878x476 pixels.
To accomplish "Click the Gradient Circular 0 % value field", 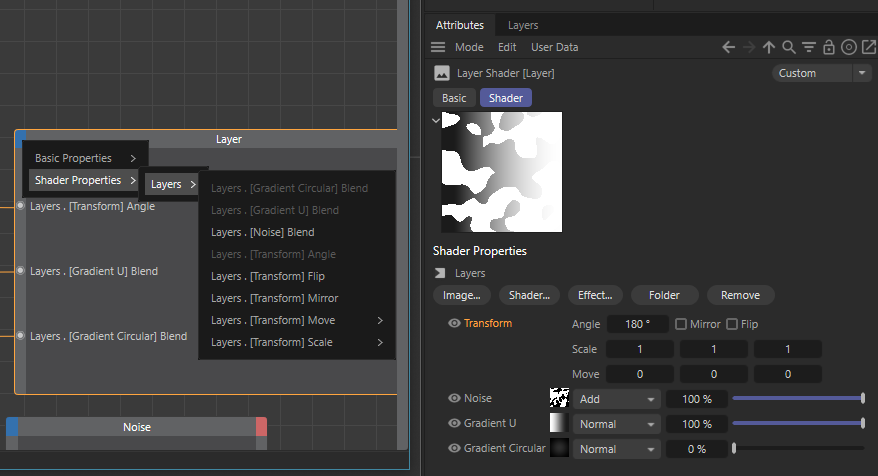I will [697, 449].
